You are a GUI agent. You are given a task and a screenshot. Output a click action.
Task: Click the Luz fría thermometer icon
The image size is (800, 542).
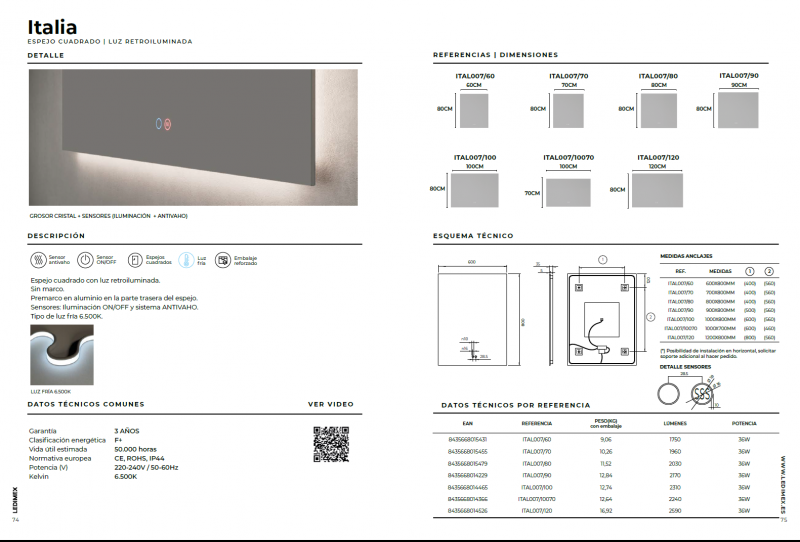tap(187, 259)
